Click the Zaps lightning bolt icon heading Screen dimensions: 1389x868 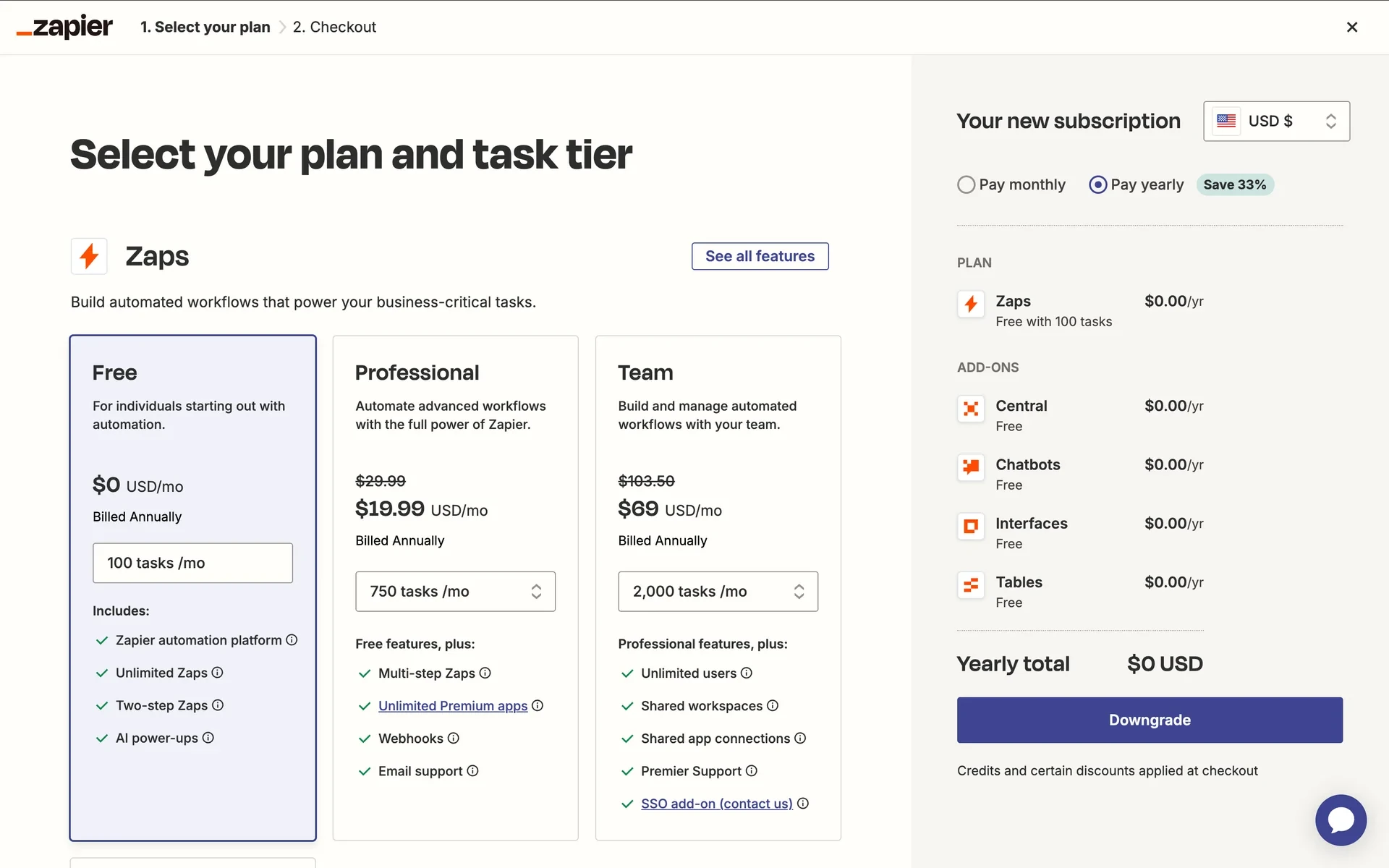pyautogui.click(x=89, y=256)
